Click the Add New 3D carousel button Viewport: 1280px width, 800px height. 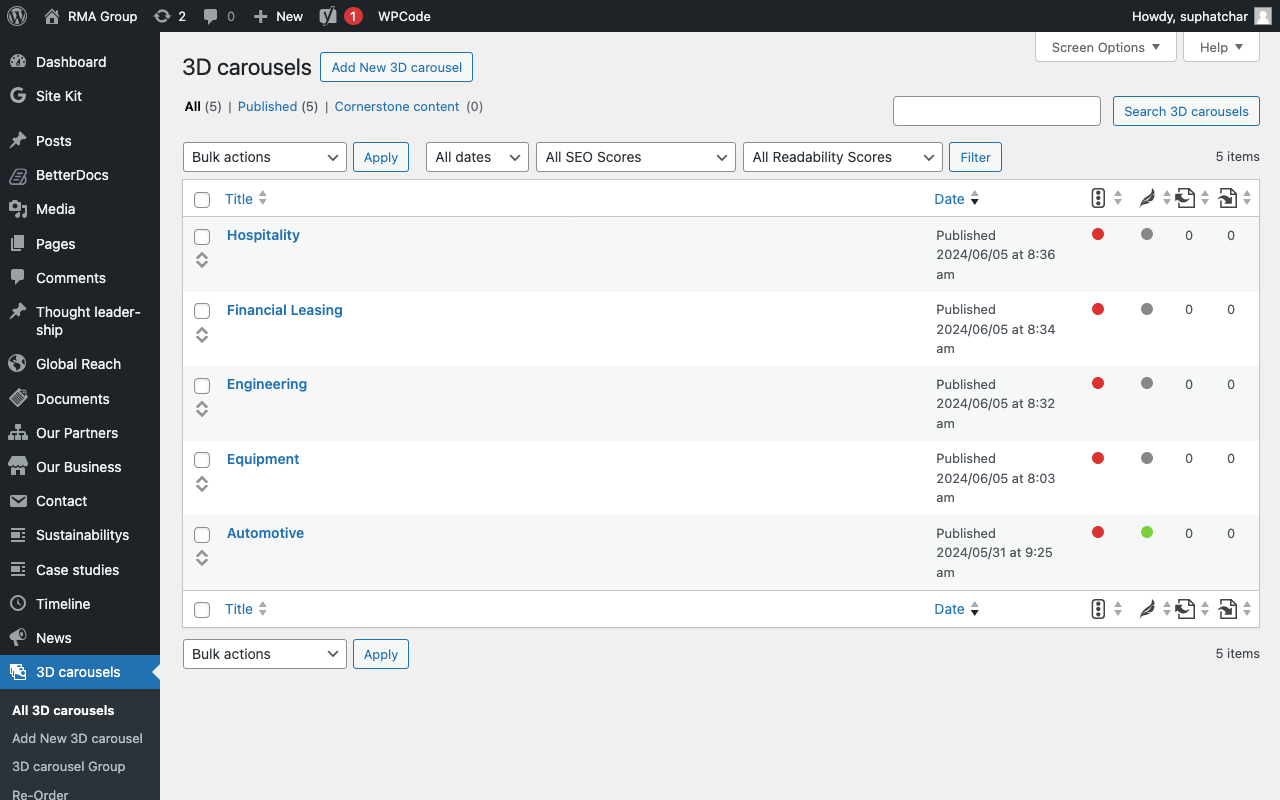[x=396, y=67]
